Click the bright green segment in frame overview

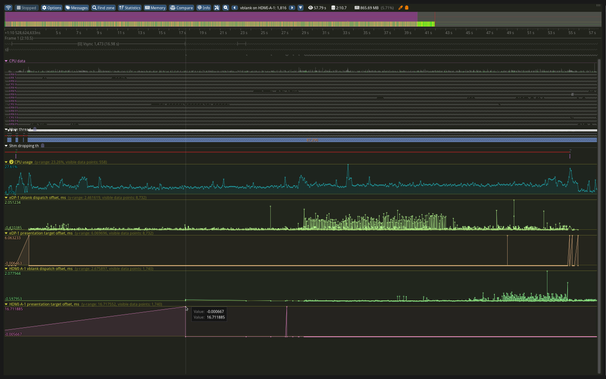tap(426, 24)
